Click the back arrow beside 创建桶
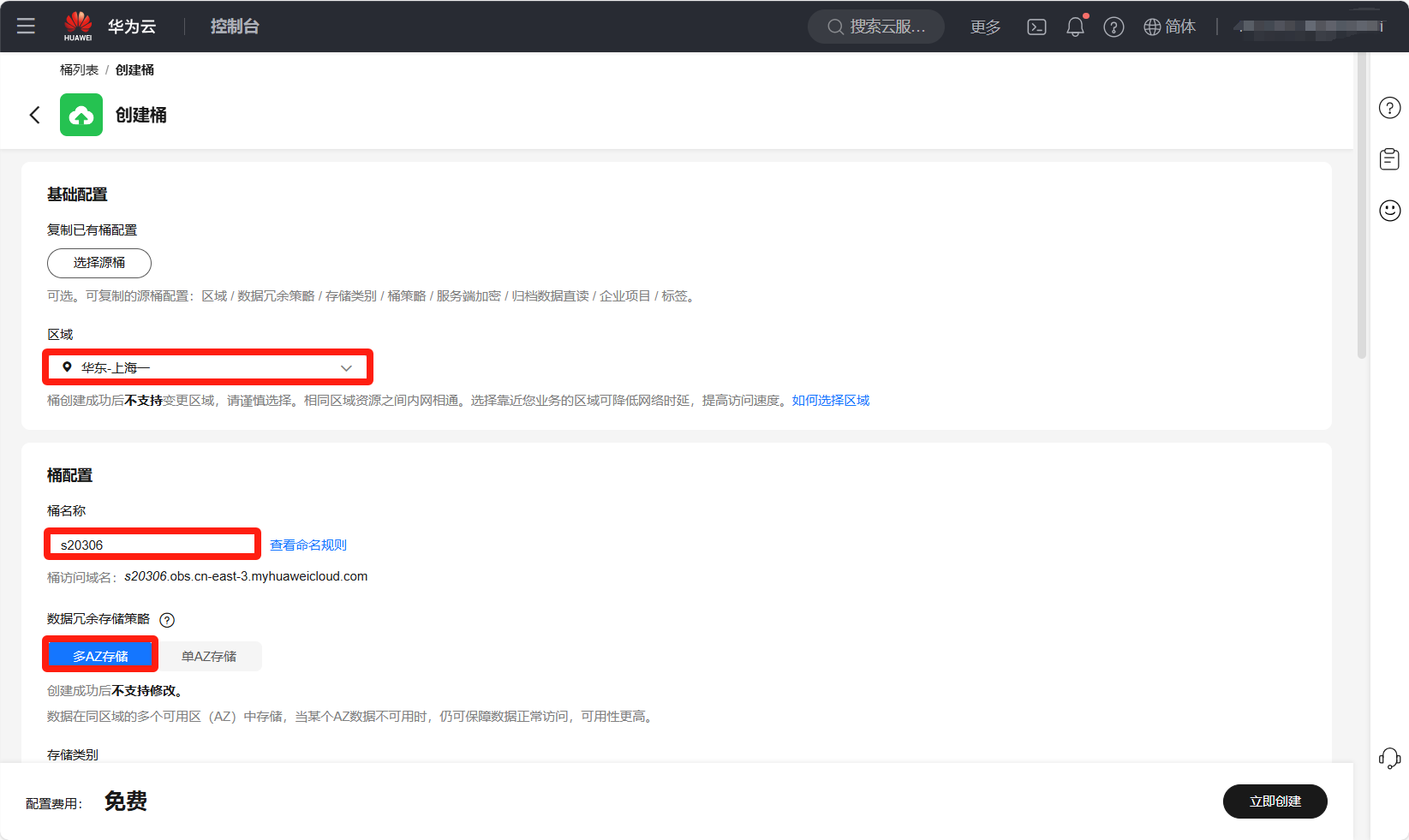 point(35,115)
